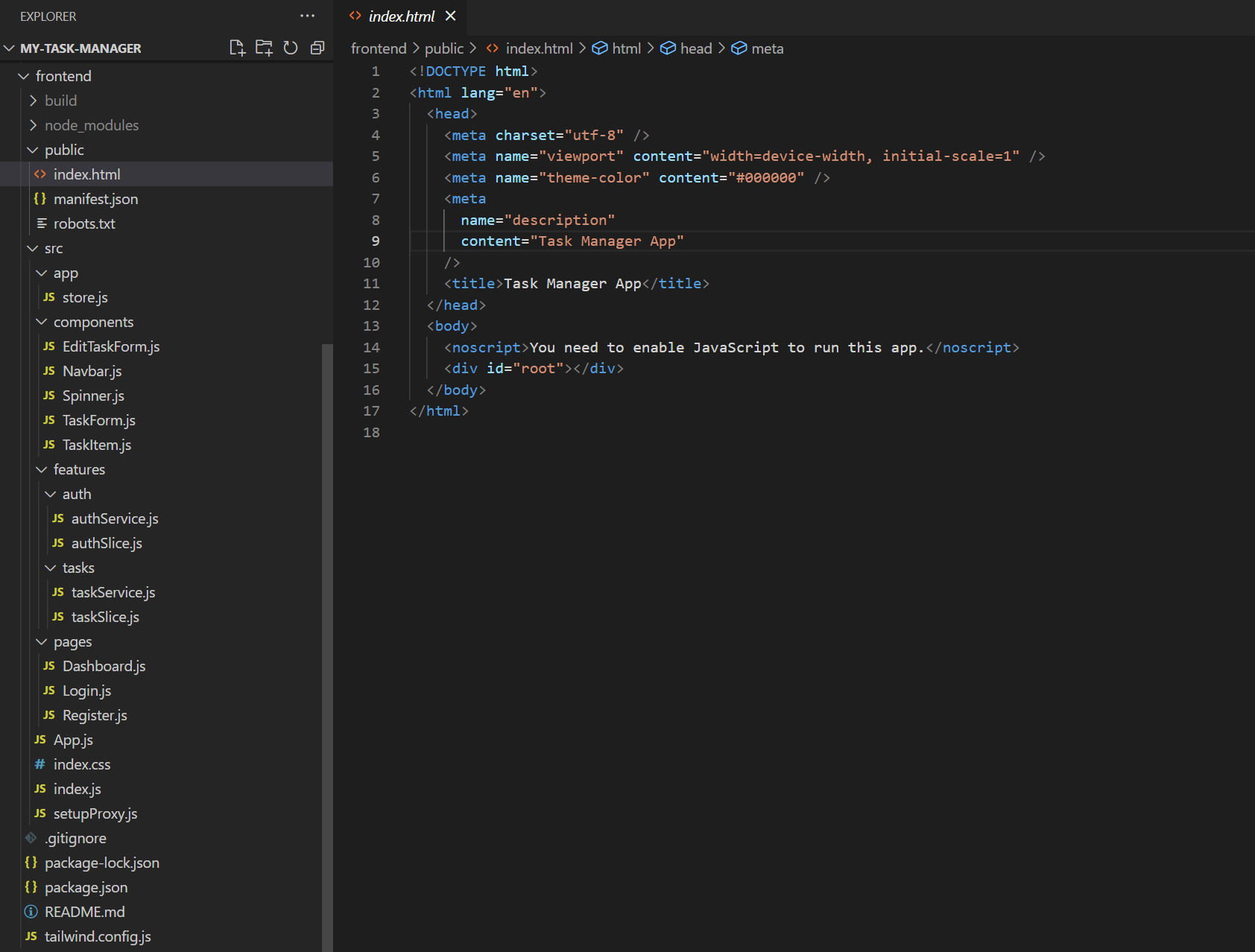The image size is (1255, 952).
Task: Open README.md file
Action: click(x=166, y=912)
